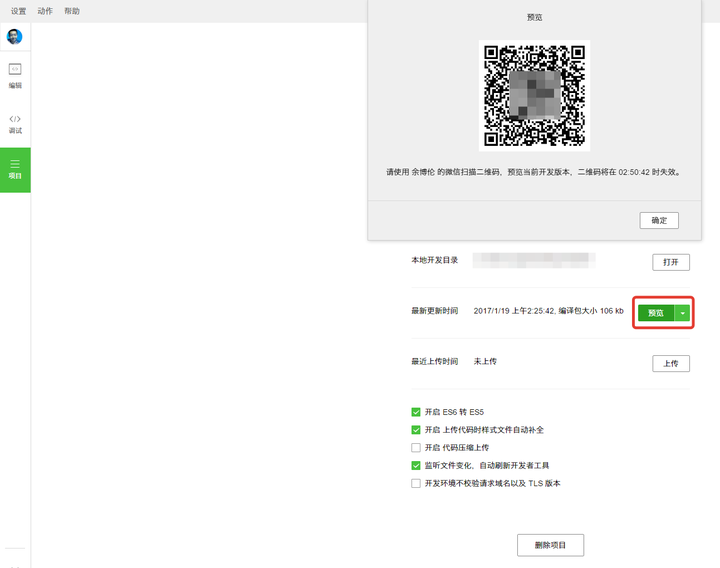Toggle 上传代码时样式文件自动补全 checkbox
This screenshot has width=720, height=568.
point(416,430)
